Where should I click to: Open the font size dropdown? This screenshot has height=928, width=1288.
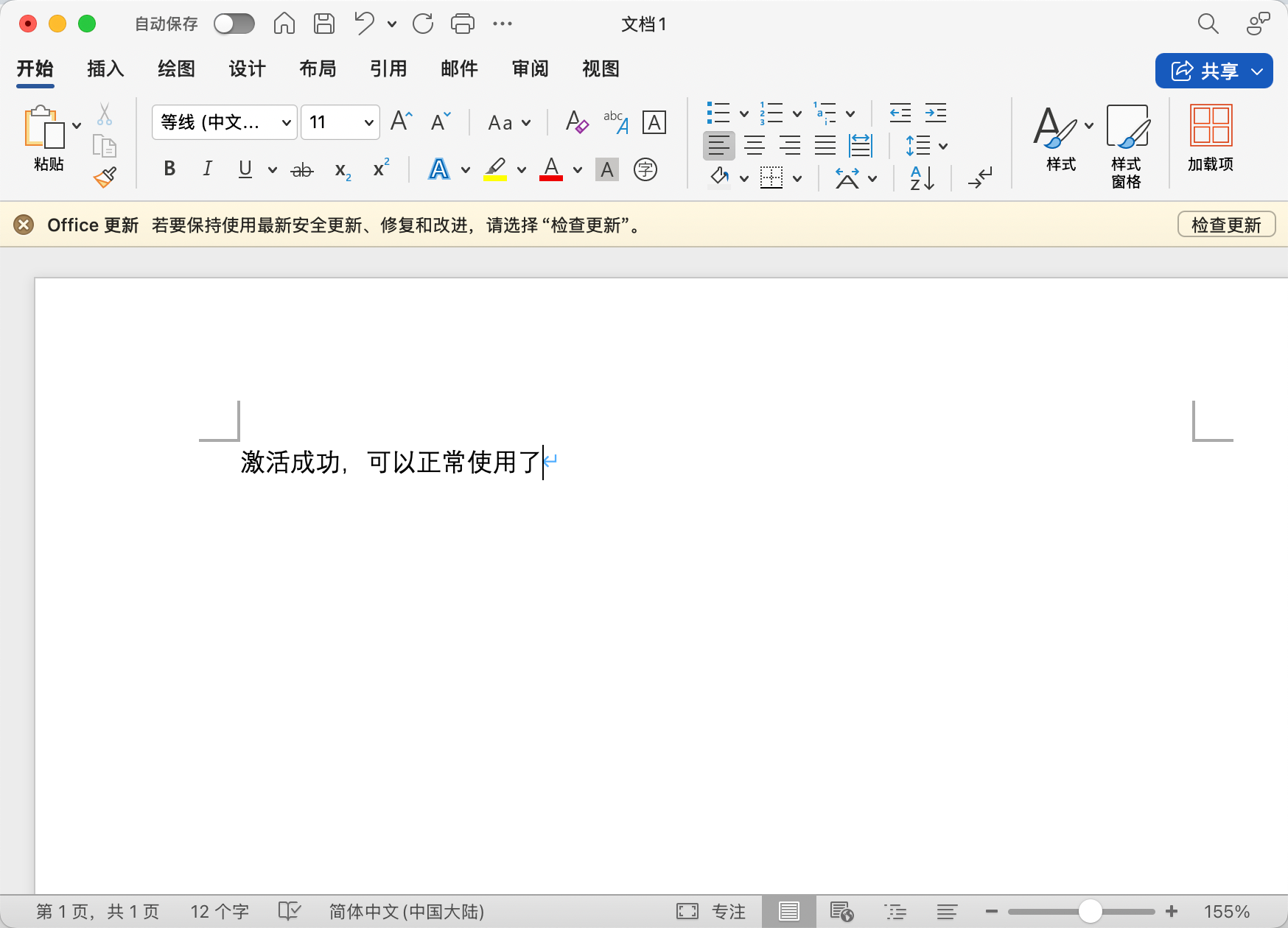pos(368,122)
